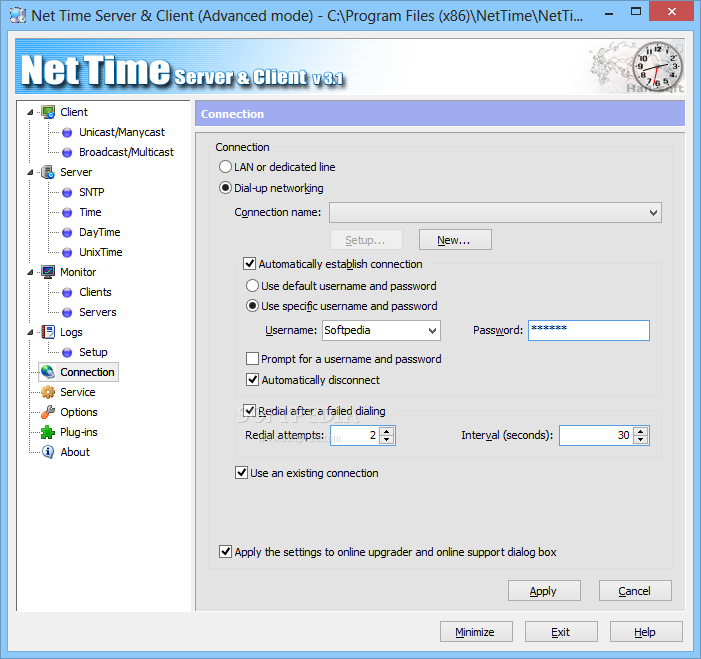Click the Clients blue bullet icon

67,293
